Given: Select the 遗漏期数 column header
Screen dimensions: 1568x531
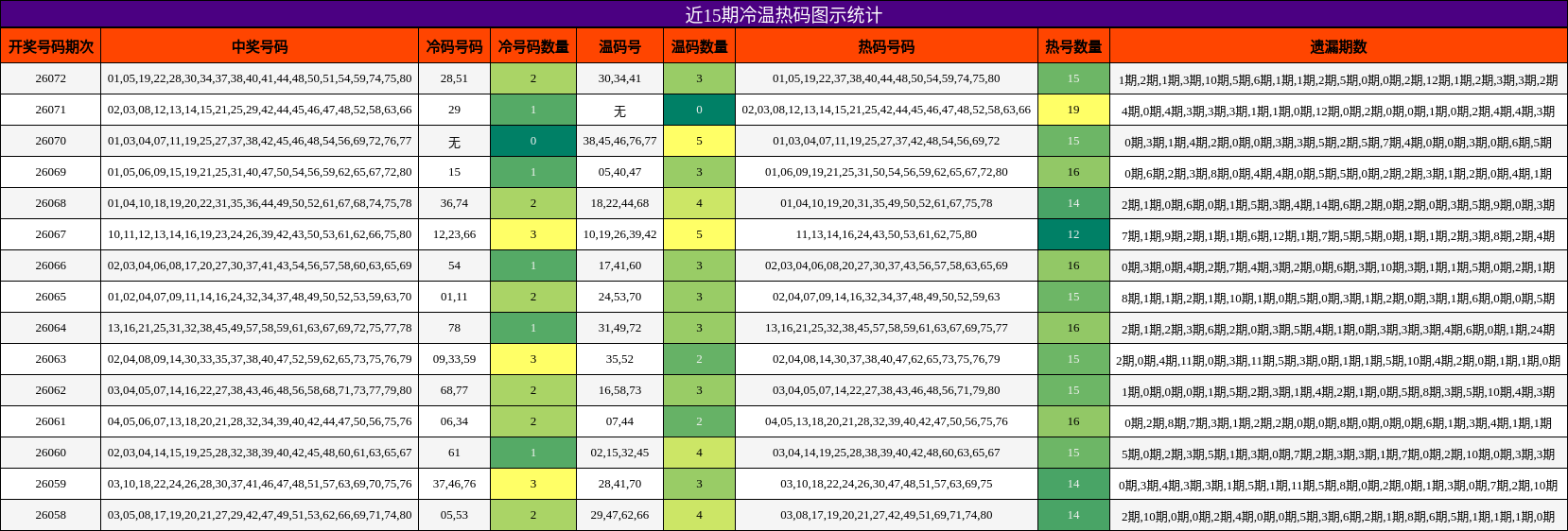Looking at the screenshot, I should [x=1338, y=46].
